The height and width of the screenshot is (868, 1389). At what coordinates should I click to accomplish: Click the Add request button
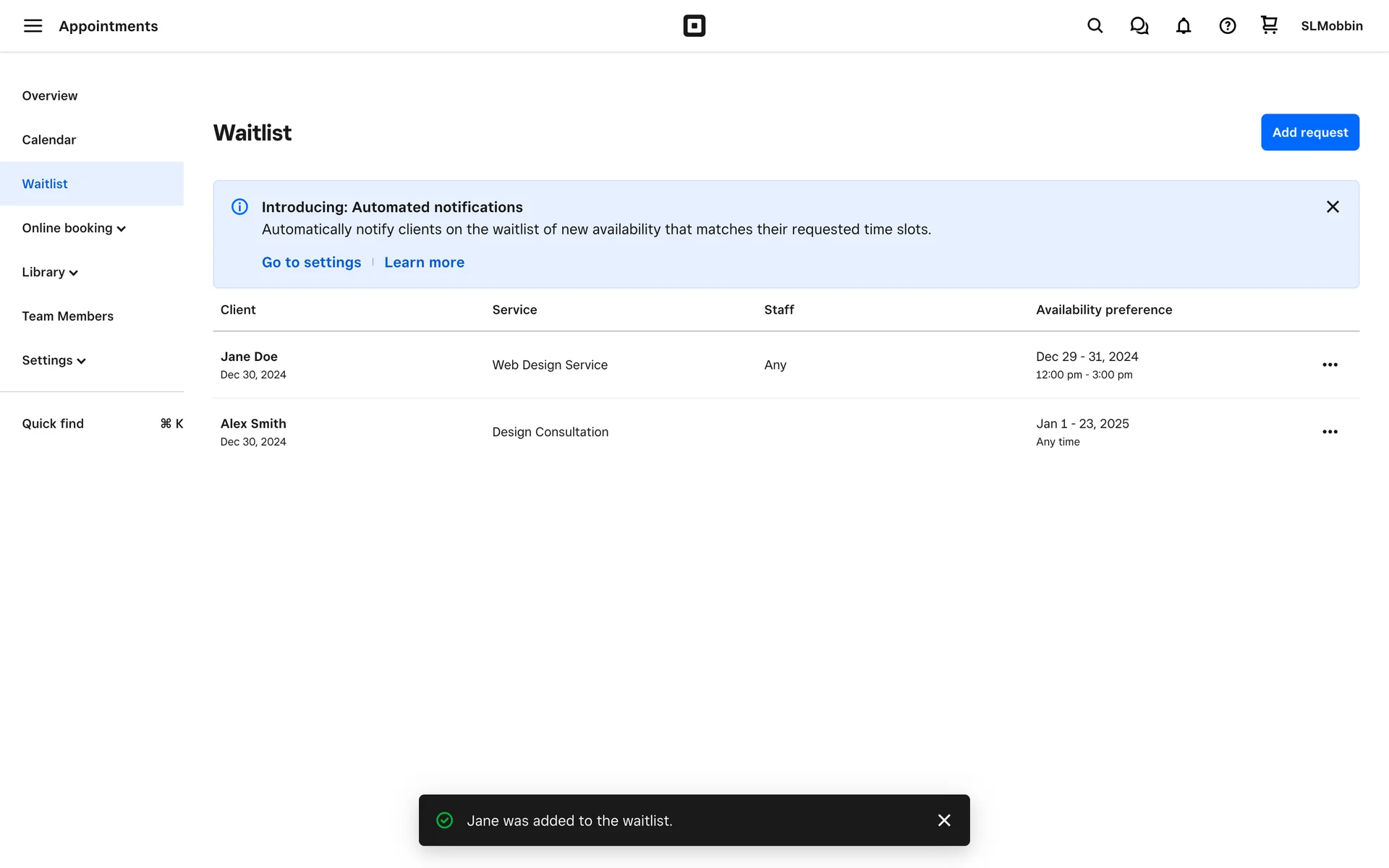point(1309,132)
